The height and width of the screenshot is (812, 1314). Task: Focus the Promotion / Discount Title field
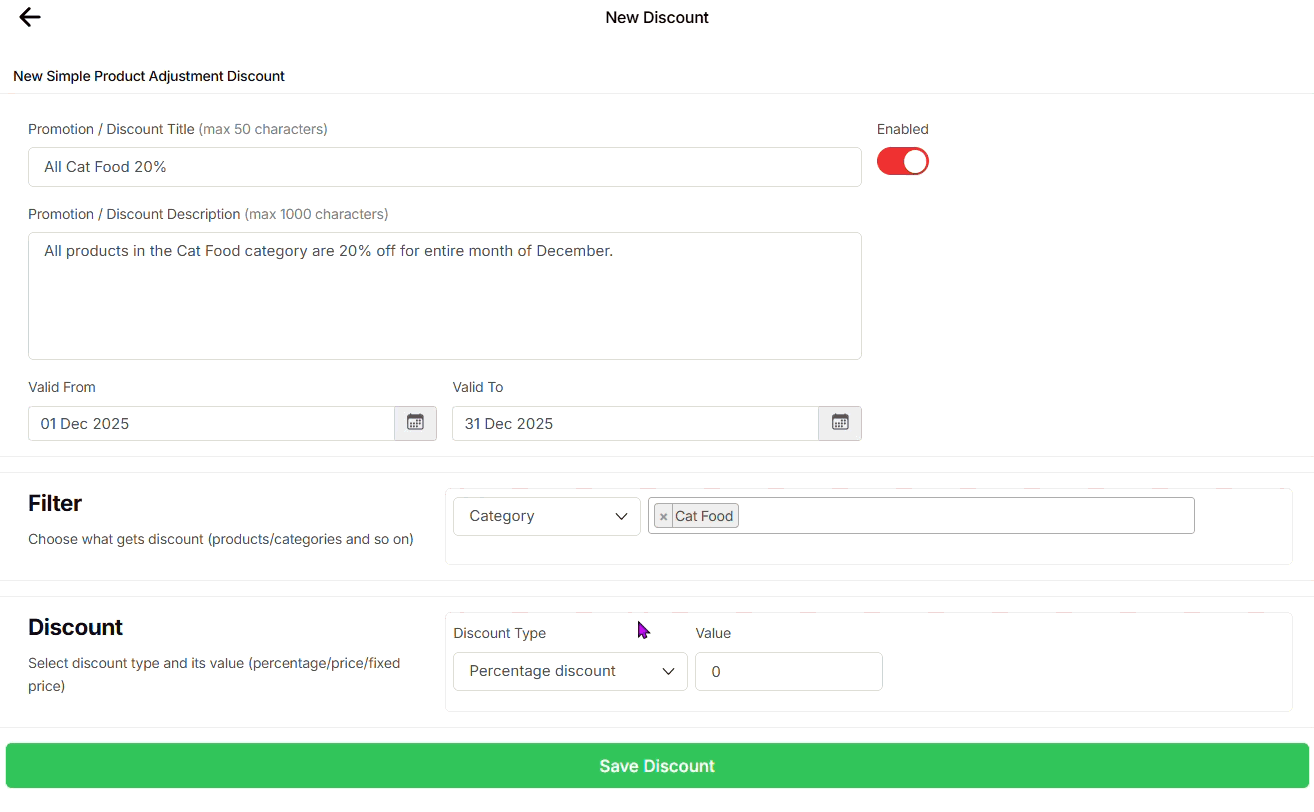tap(444, 167)
